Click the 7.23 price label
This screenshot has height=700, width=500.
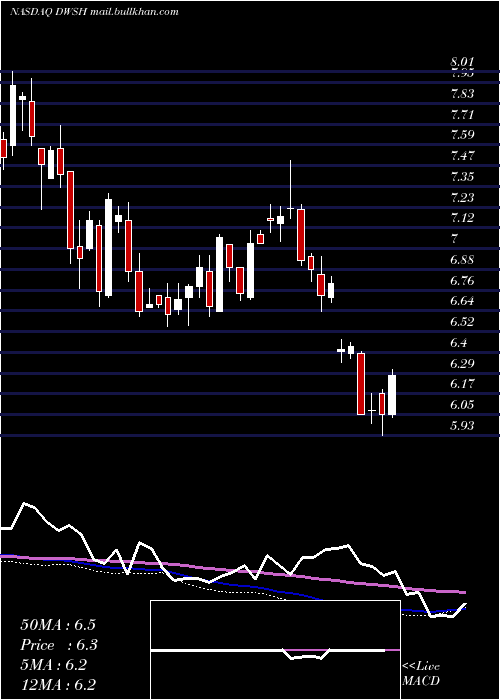[462, 197]
